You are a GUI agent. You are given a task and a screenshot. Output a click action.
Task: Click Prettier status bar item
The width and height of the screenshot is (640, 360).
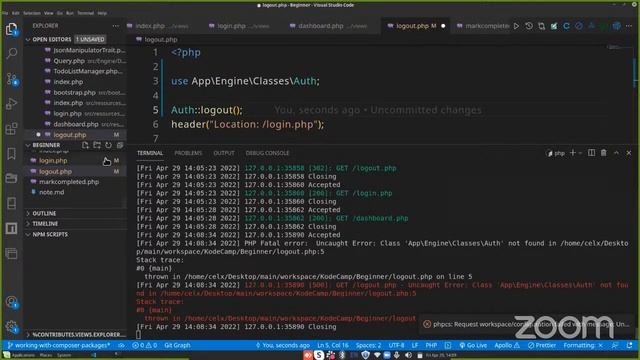point(541,345)
